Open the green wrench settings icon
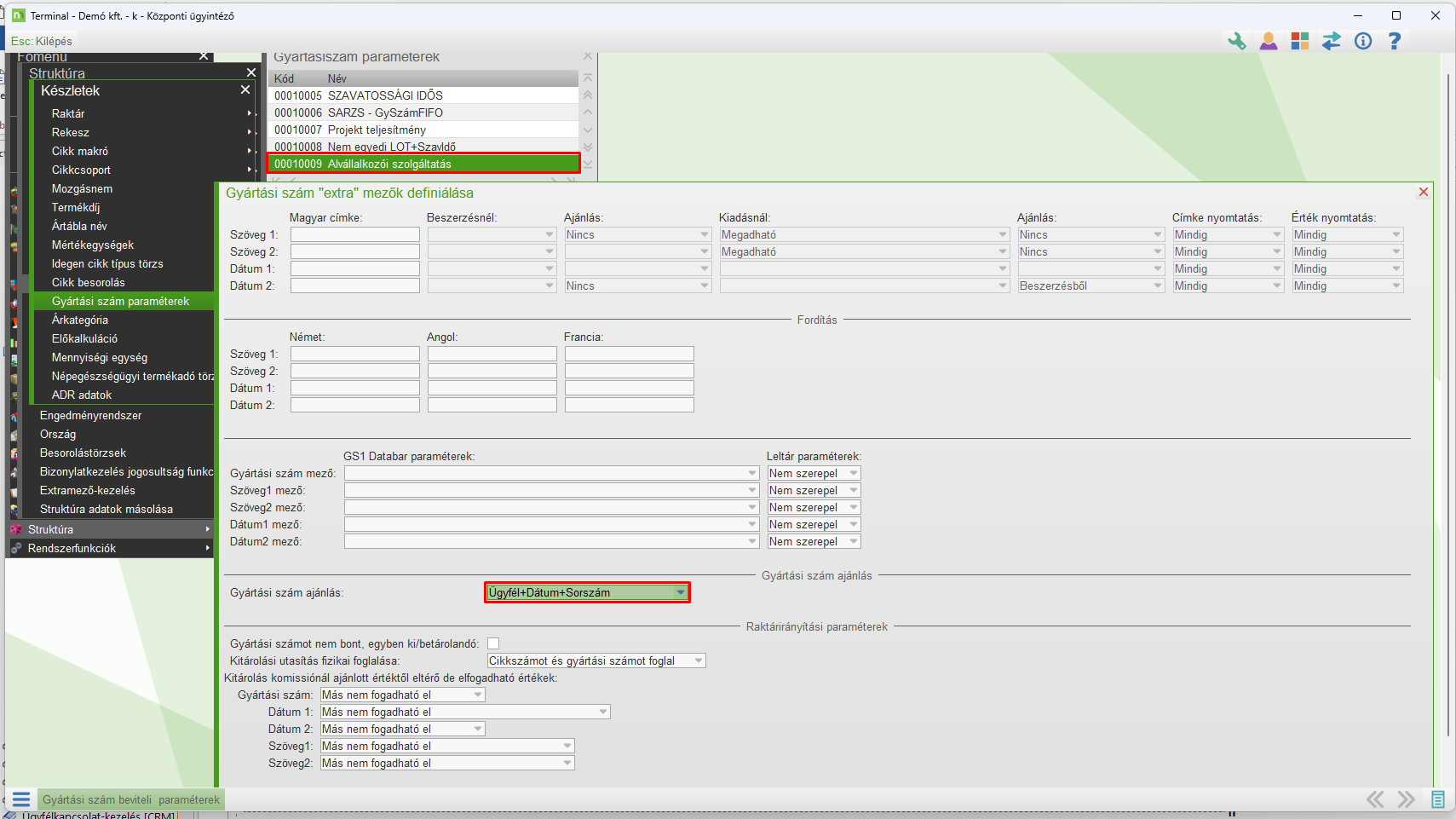Screen dimensions: 1456x819 tap(1236, 41)
